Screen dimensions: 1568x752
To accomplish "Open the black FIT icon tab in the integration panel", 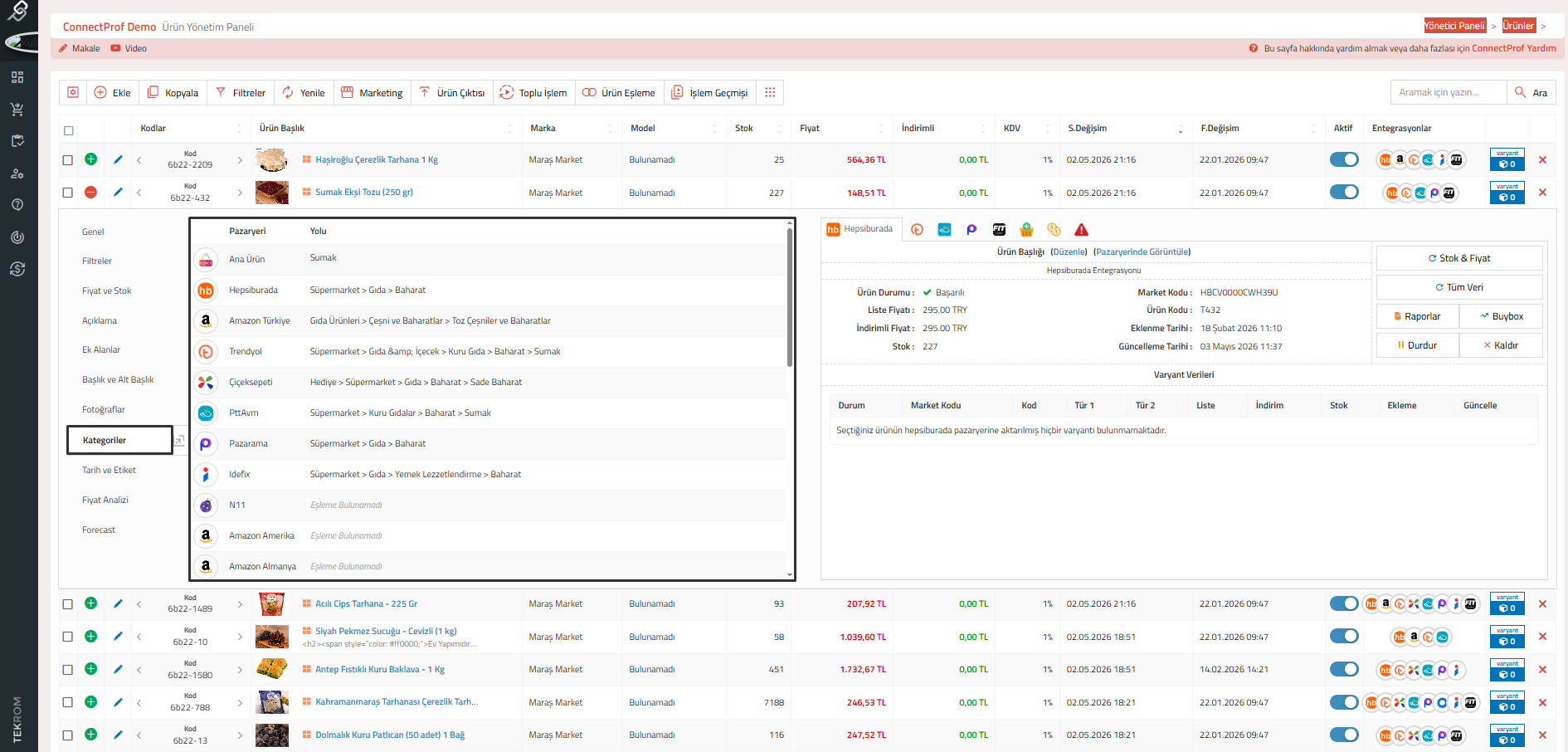I will pyautogui.click(x=999, y=230).
